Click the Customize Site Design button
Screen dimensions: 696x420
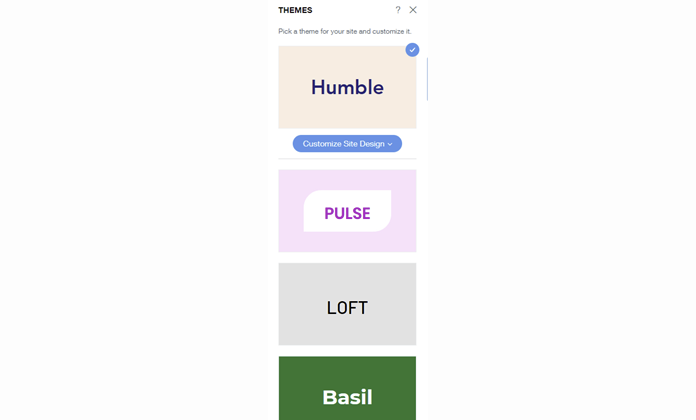point(347,143)
